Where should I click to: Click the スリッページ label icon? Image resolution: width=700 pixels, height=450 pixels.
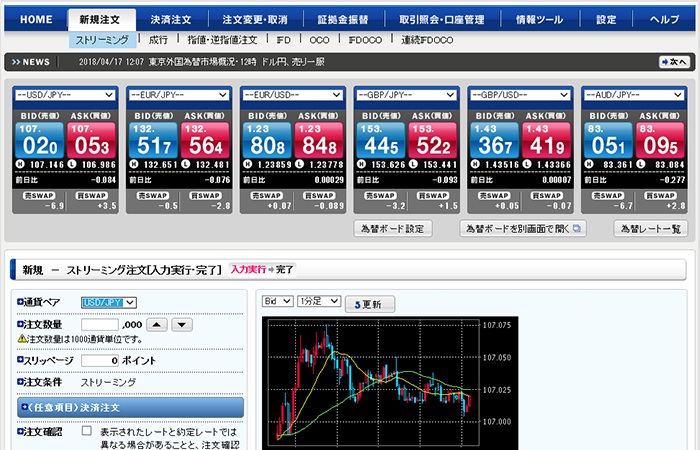pos(20,359)
